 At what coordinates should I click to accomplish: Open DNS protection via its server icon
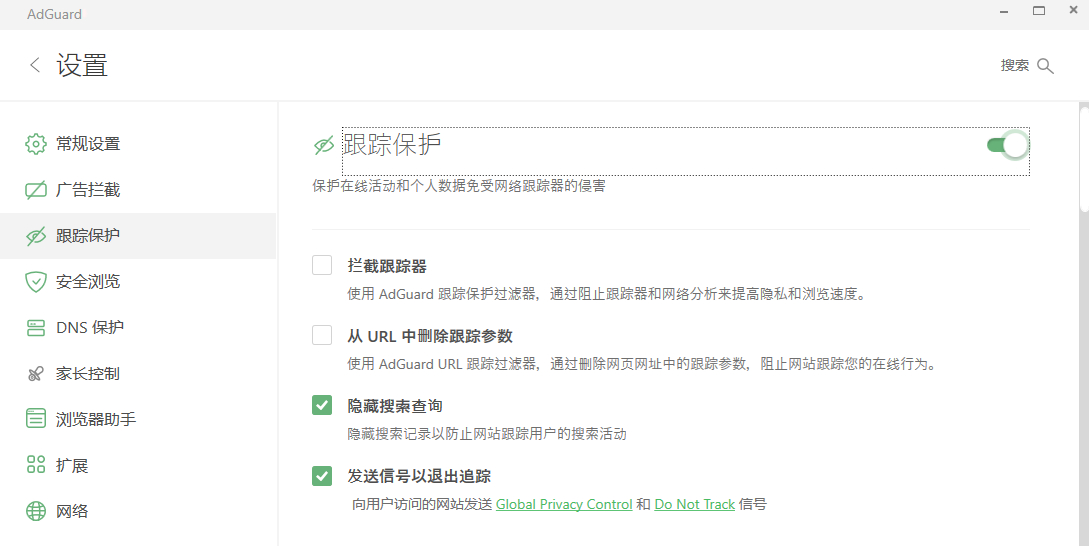point(35,328)
